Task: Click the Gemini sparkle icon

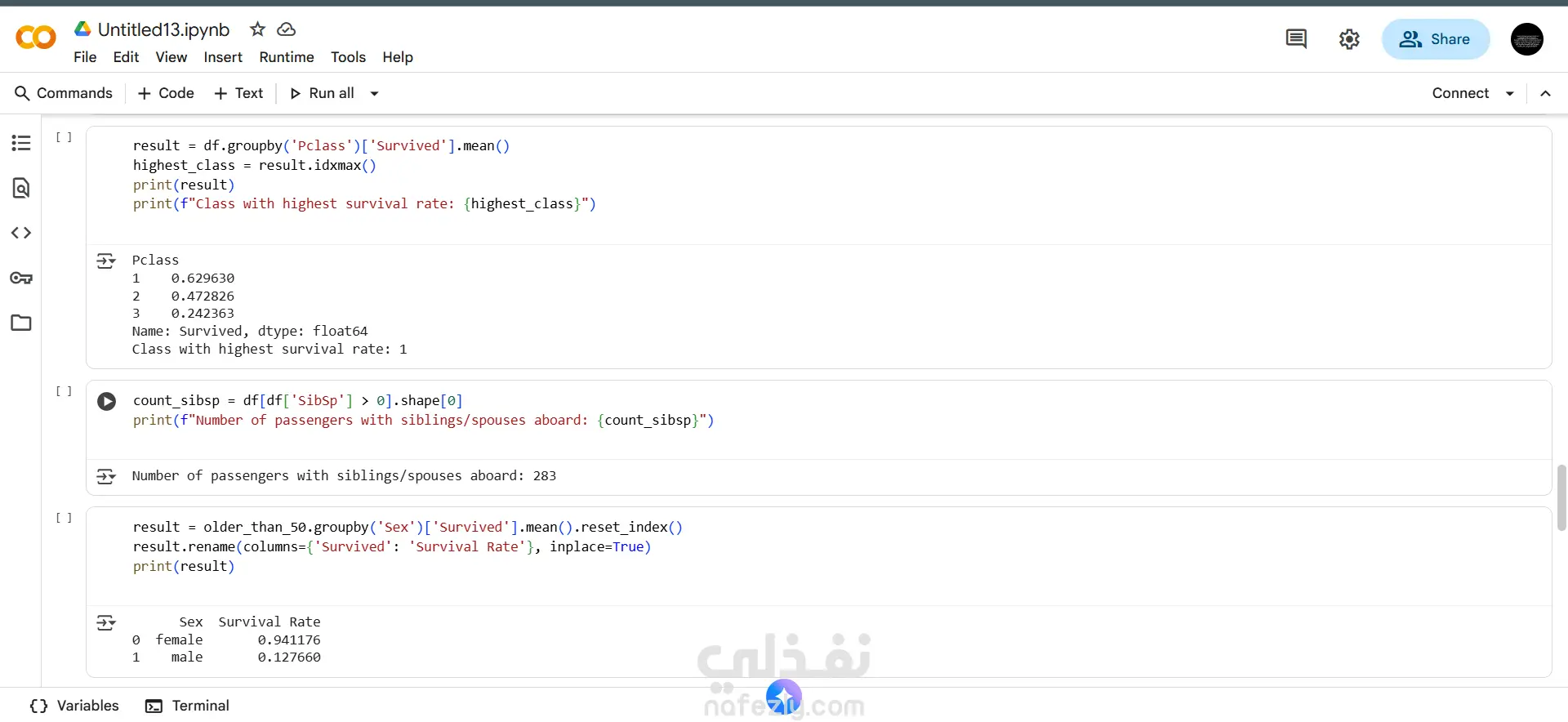Action: point(784,697)
